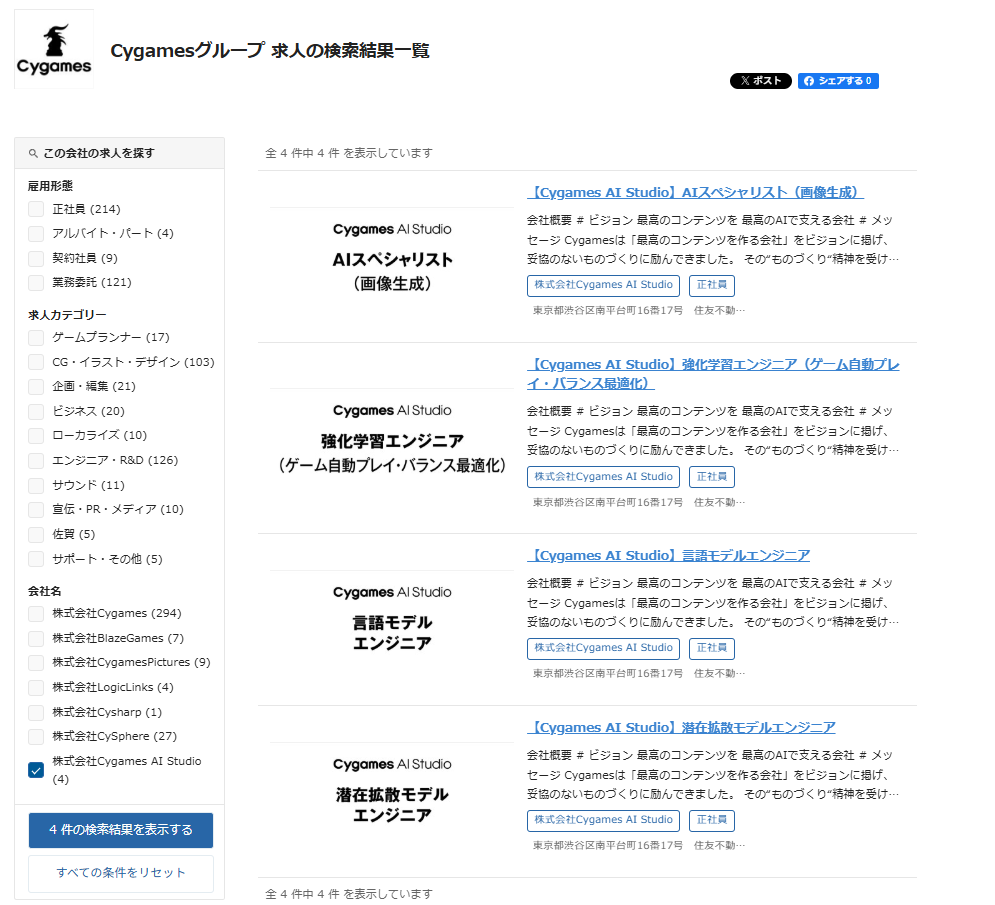995x905 pixels.
Task: Click the page title Cygamesグループ 求人の検索結果一覧
Action: click(270, 51)
